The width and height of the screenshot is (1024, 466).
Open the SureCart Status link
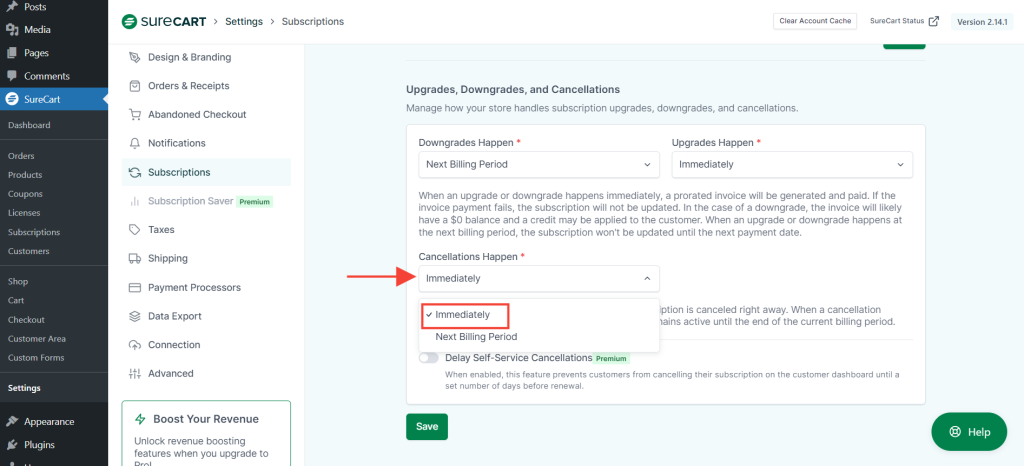tap(904, 21)
